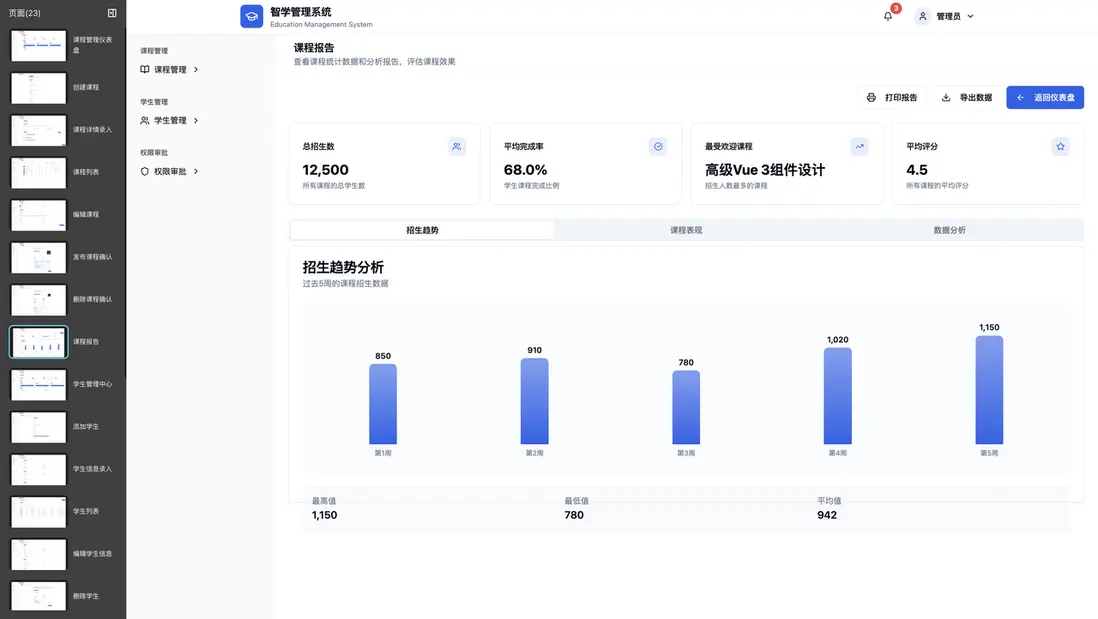Select the 学生管理中心 page thumbnail
The width and height of the screenshot is (1098, 619).
39,384
